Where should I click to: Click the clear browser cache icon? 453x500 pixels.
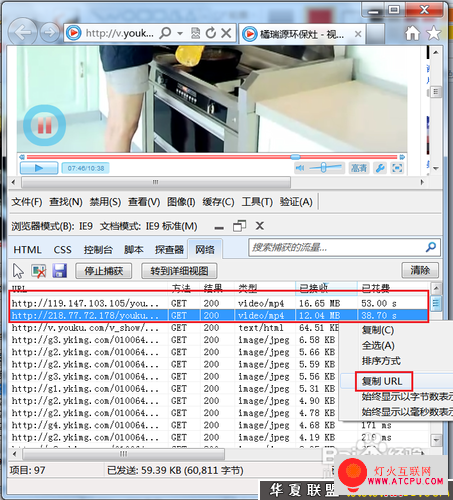39,271
